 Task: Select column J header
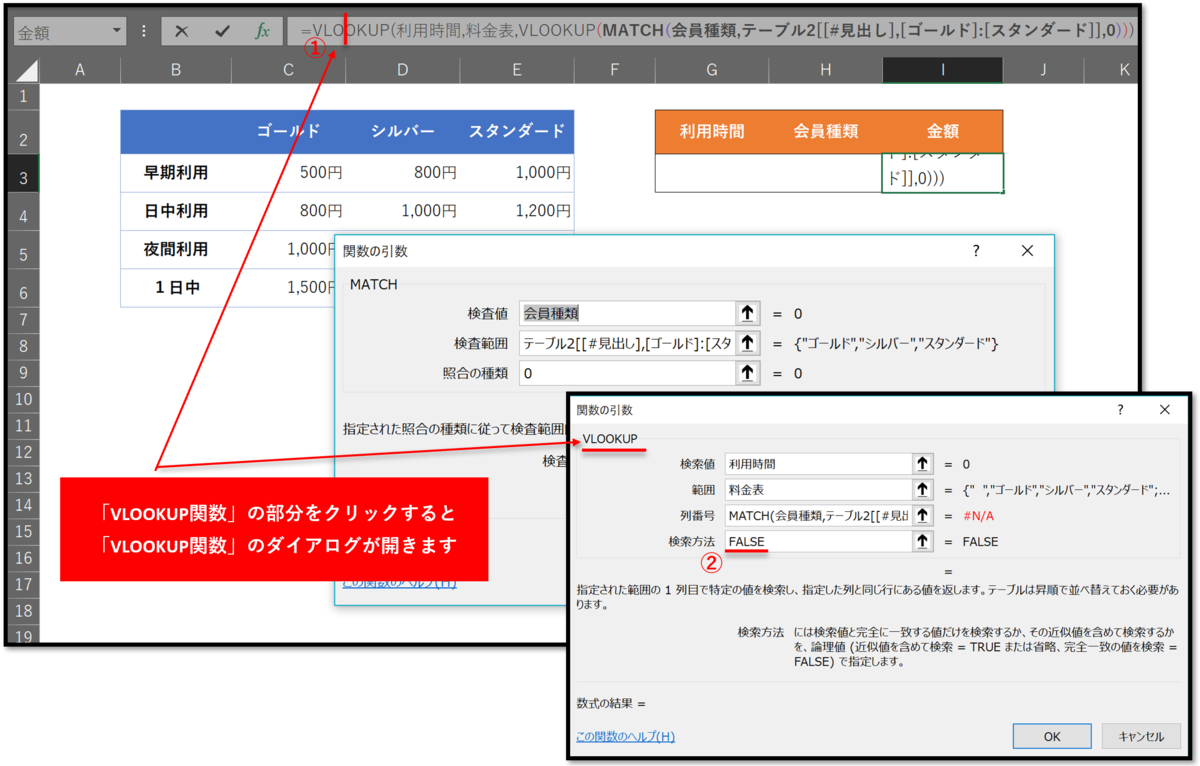point(1043,69)
